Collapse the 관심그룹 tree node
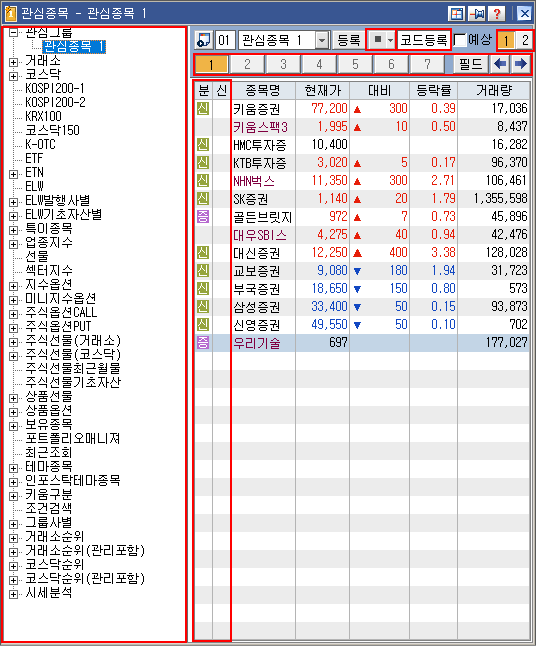Viewport: 536px width, 646px height. tap(13, 32)
